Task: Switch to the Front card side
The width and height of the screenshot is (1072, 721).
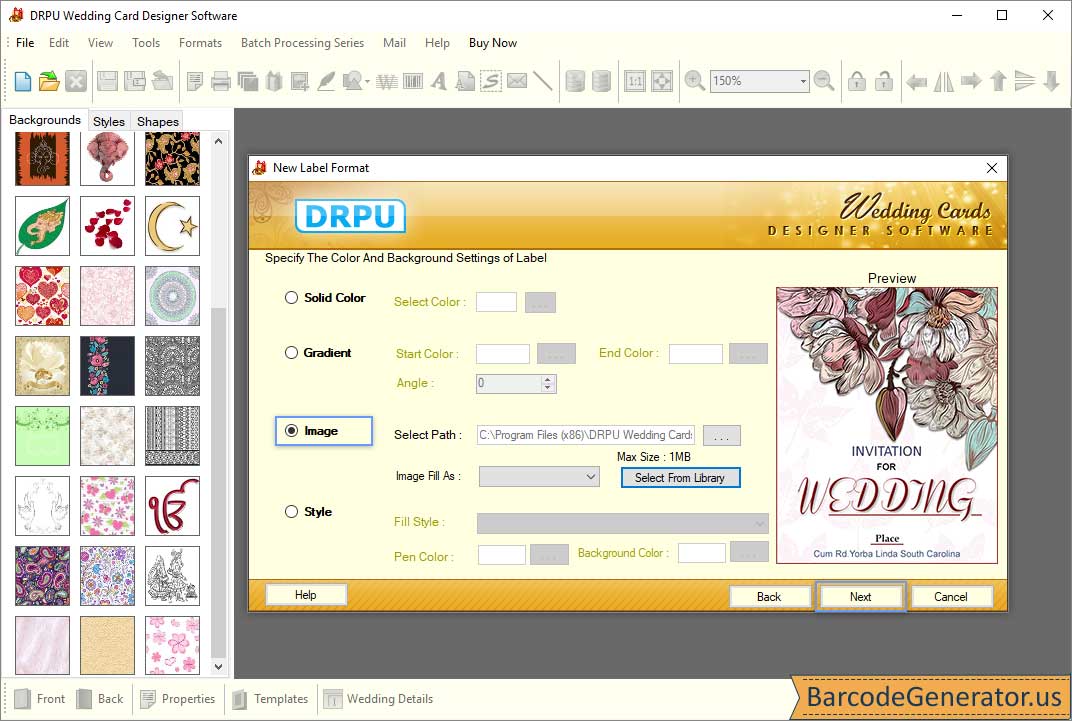Action: [40, 698]
